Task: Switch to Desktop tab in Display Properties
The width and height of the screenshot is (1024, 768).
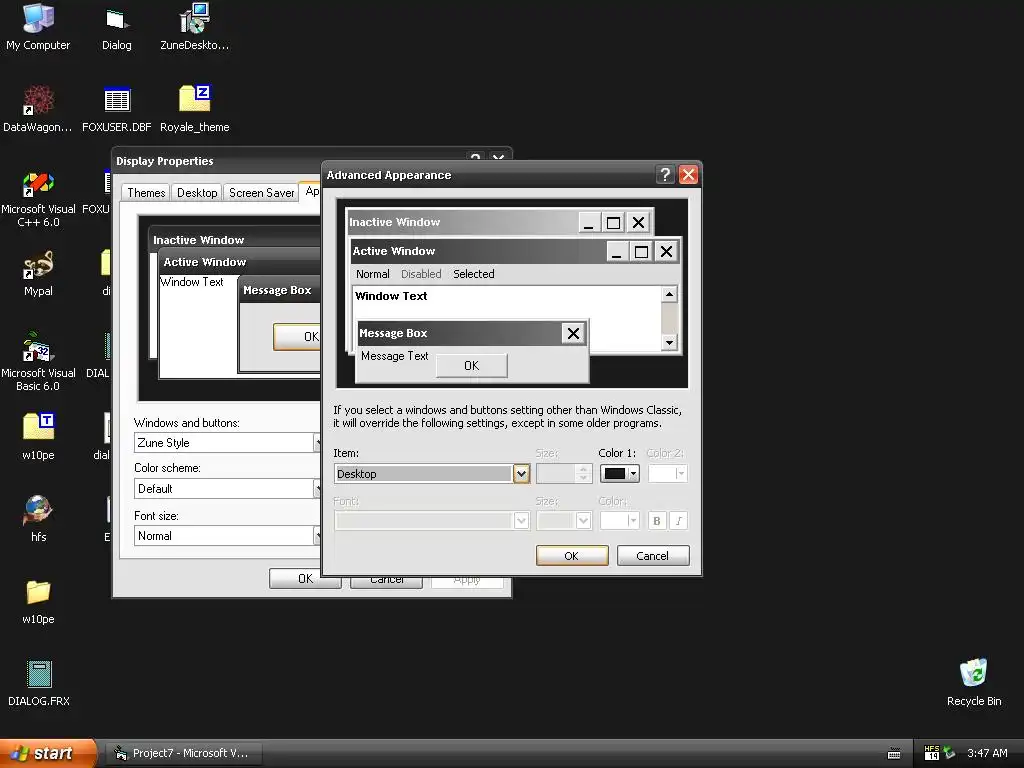Action: point(197,193)
